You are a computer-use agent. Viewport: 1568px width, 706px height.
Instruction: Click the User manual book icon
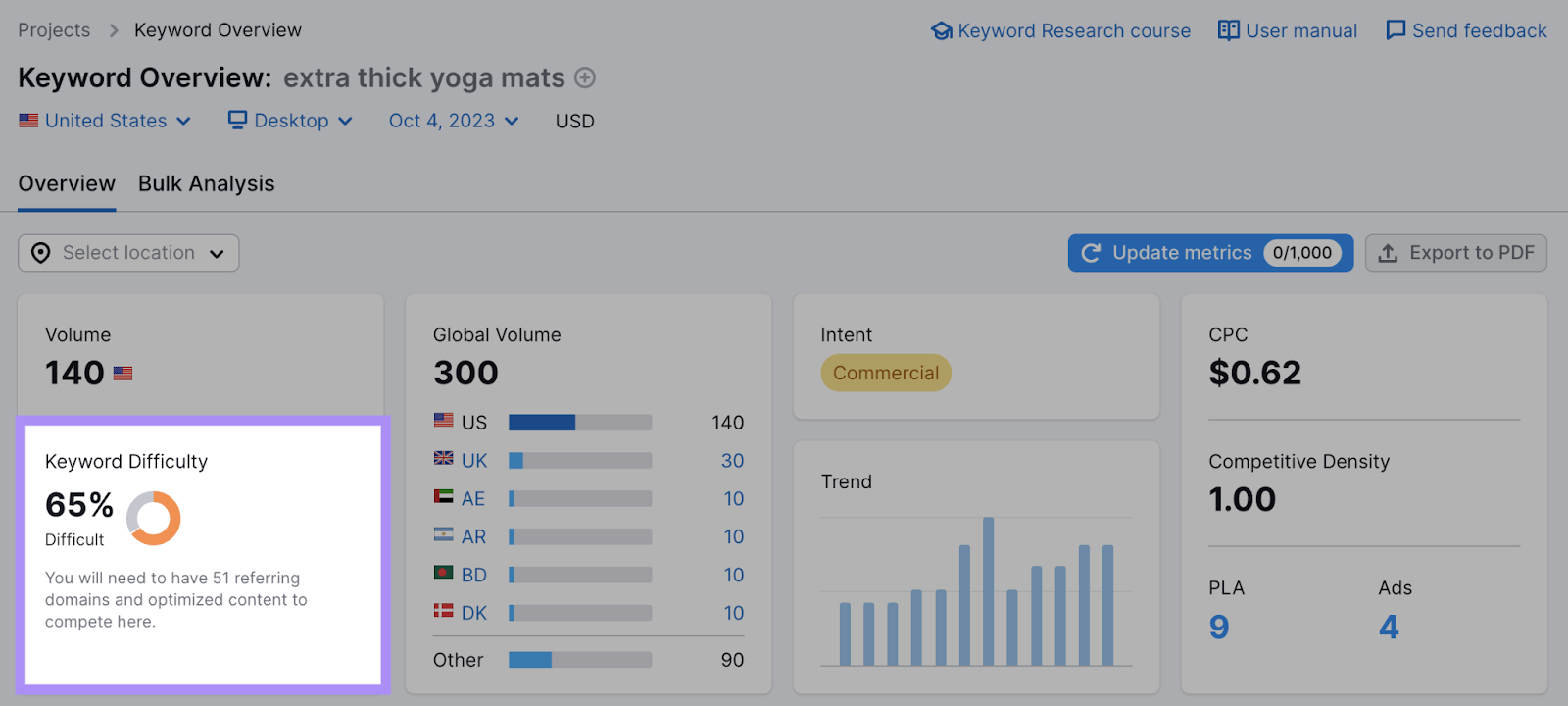click(1228, 30)
